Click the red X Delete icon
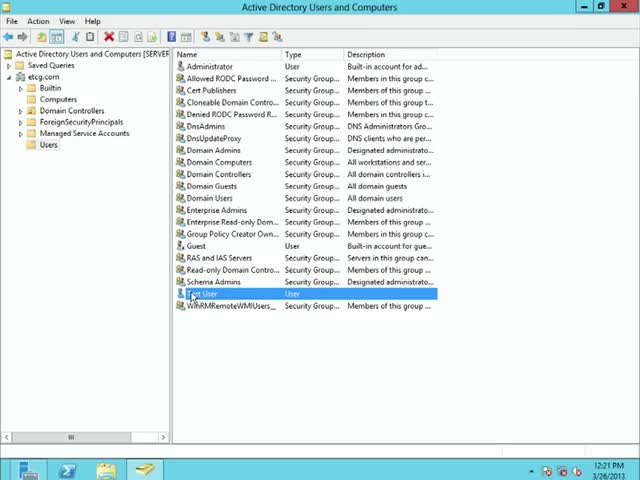640x480 pixels. (x=109, y=37)
